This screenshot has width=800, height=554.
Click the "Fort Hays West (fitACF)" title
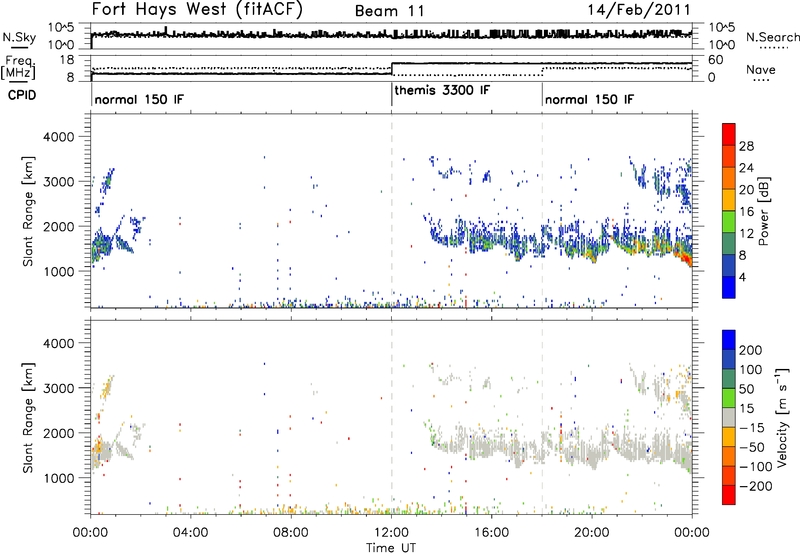196,9
